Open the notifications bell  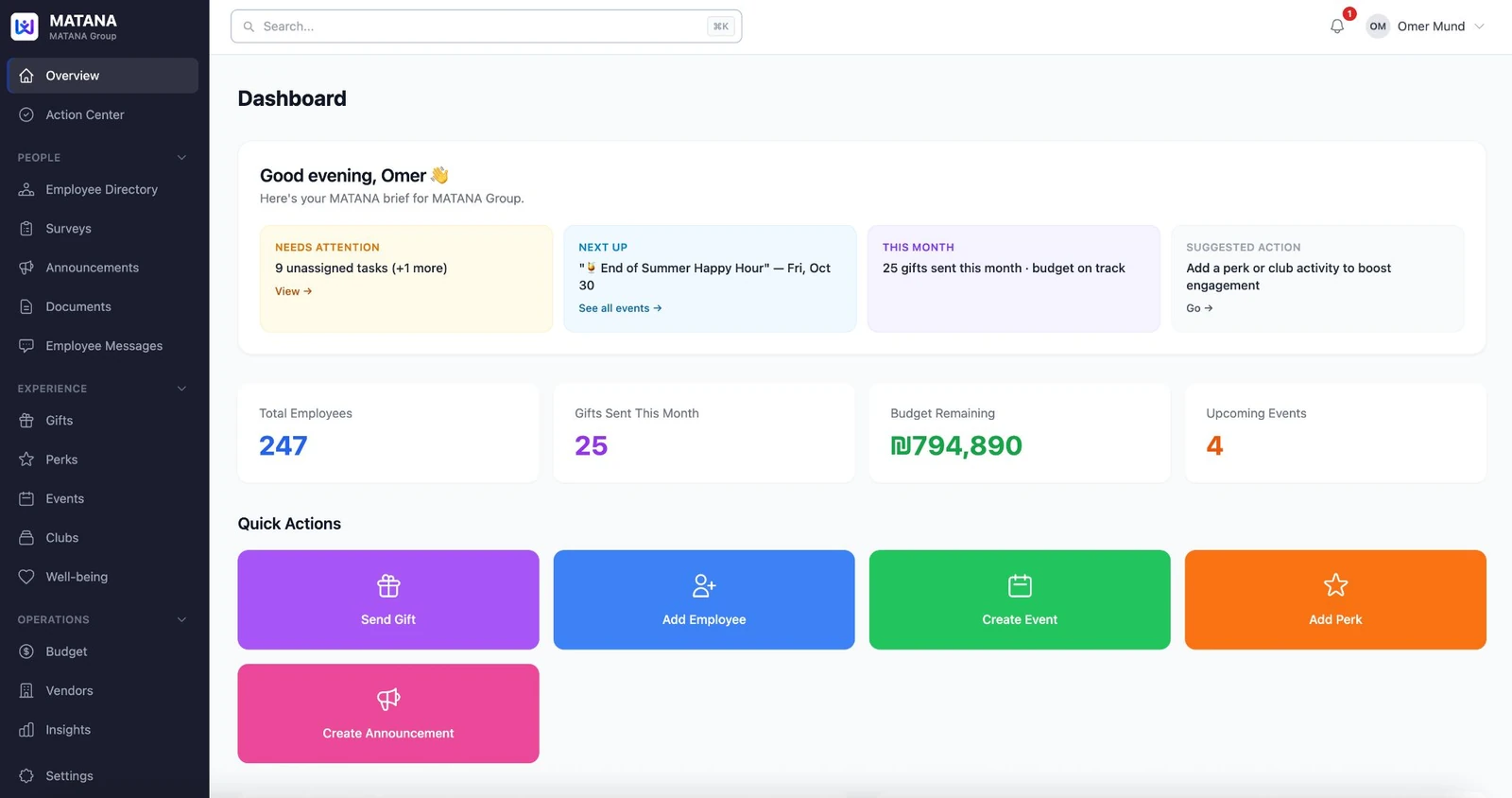point(1337,26)
